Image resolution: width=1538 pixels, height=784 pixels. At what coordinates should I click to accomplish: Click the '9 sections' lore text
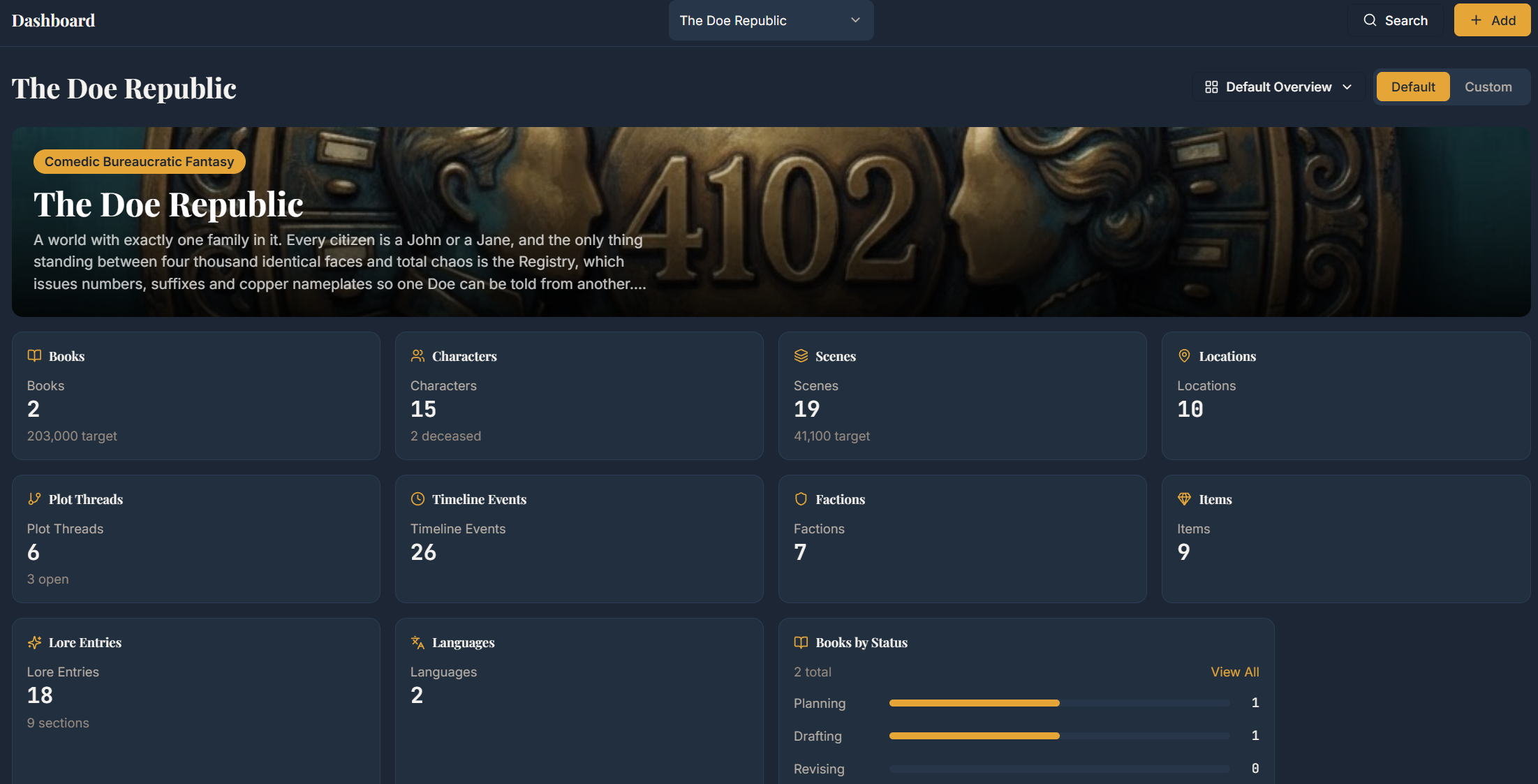(x=58, y=723)
